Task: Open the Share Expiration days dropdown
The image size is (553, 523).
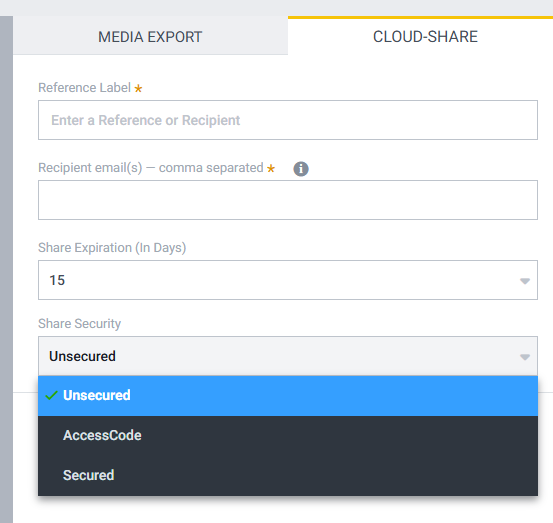Action: pyautogui.click(x=288, y=280)
